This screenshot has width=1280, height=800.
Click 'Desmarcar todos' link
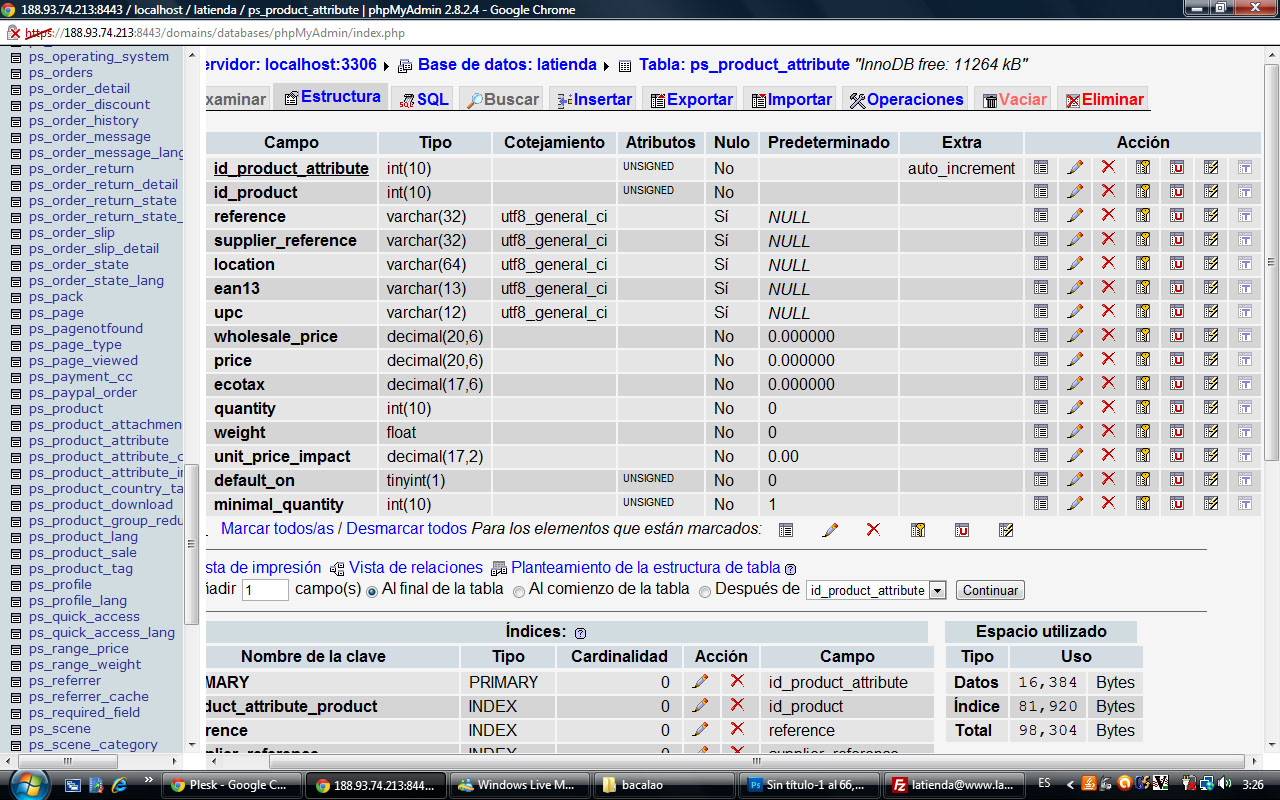[x=406, y=528]
